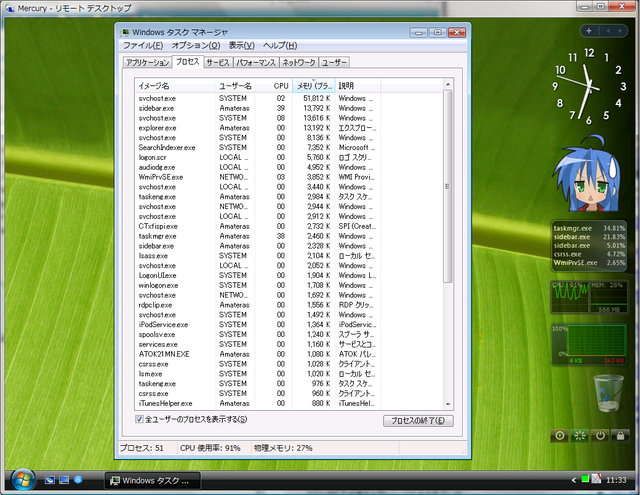This screenshot has width=640, height=495.
Task: Click the sidebar add gadget plus icon
Action: tap(589, 31)
